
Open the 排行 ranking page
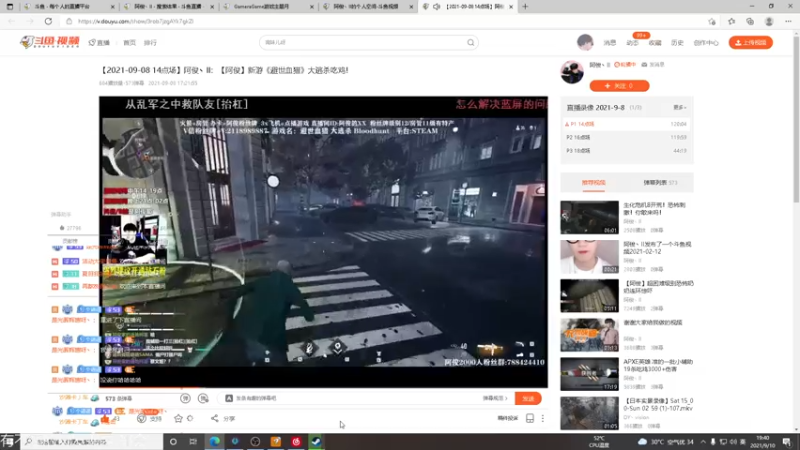[150, 43]
